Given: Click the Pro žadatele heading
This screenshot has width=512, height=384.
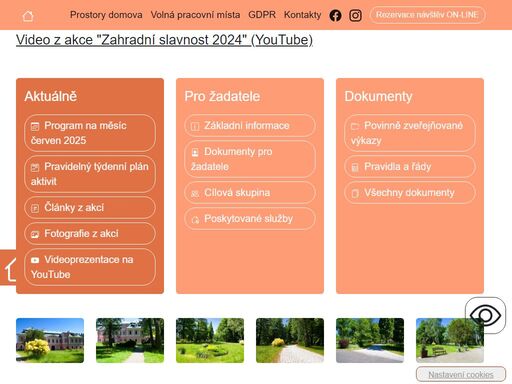Looking at the screenshot, I should coord(222,96).
